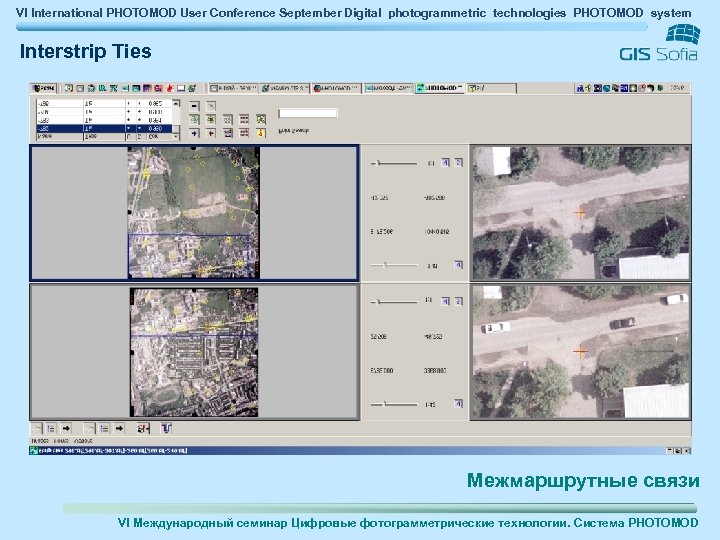Click the lower slider in the top image panel
The width and height of the screenshot is (720, 540).
click(x=394, y=265)
